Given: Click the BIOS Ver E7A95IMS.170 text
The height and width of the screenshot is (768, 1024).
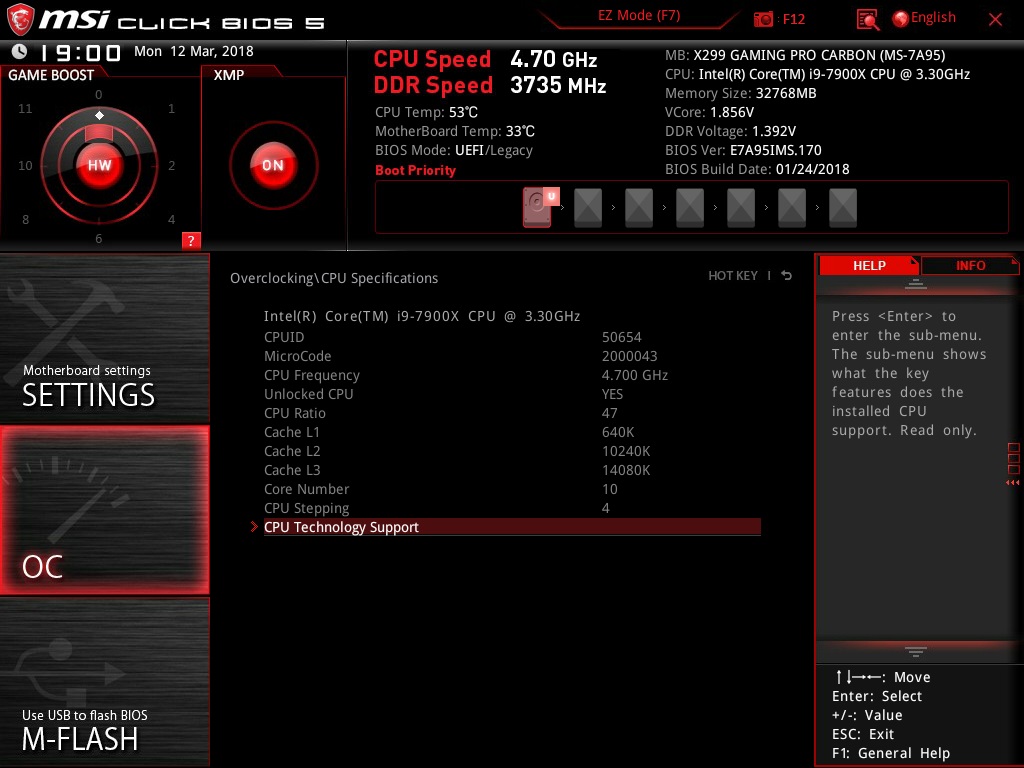Looking at the screenshot, I should 743,150.
